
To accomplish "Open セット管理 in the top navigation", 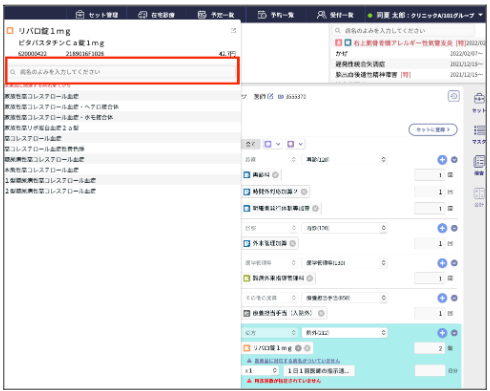I will pos(97,15).
